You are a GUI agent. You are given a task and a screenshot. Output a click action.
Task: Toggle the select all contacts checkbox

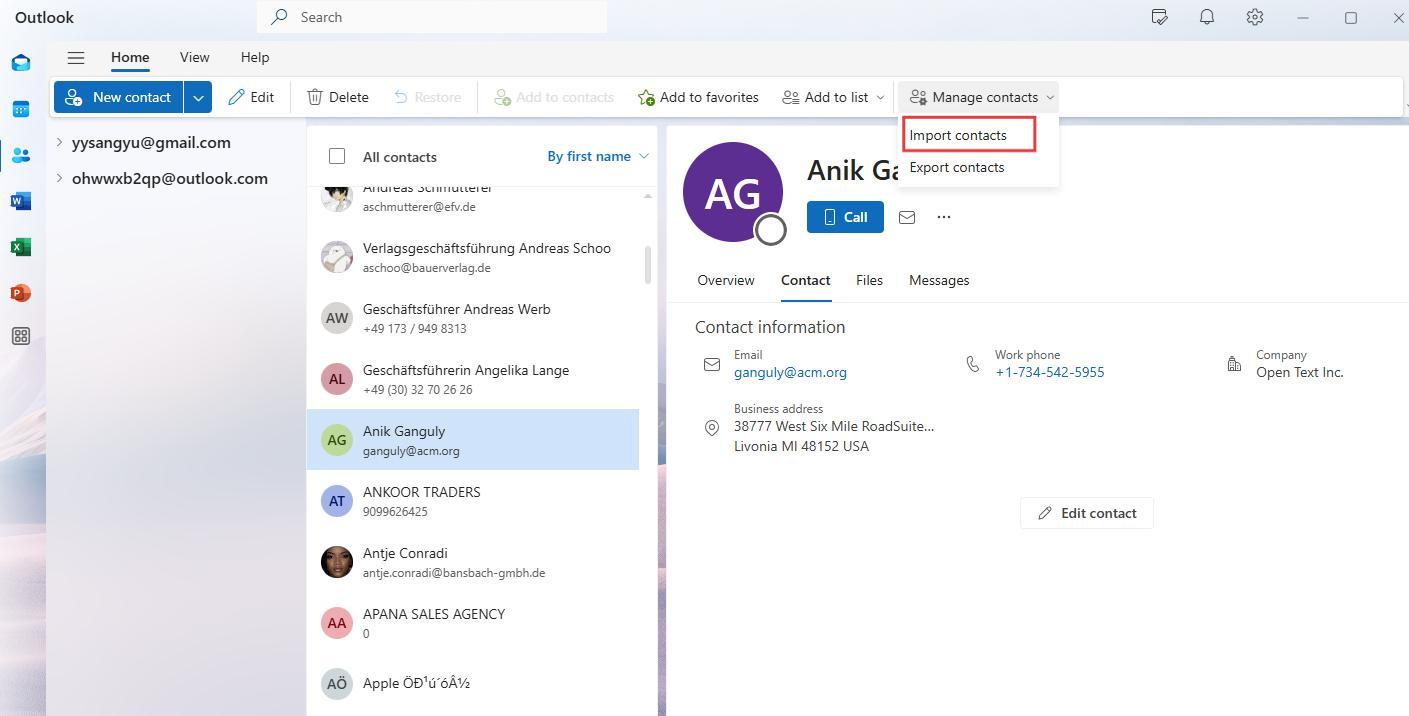(x=337, y=156)
